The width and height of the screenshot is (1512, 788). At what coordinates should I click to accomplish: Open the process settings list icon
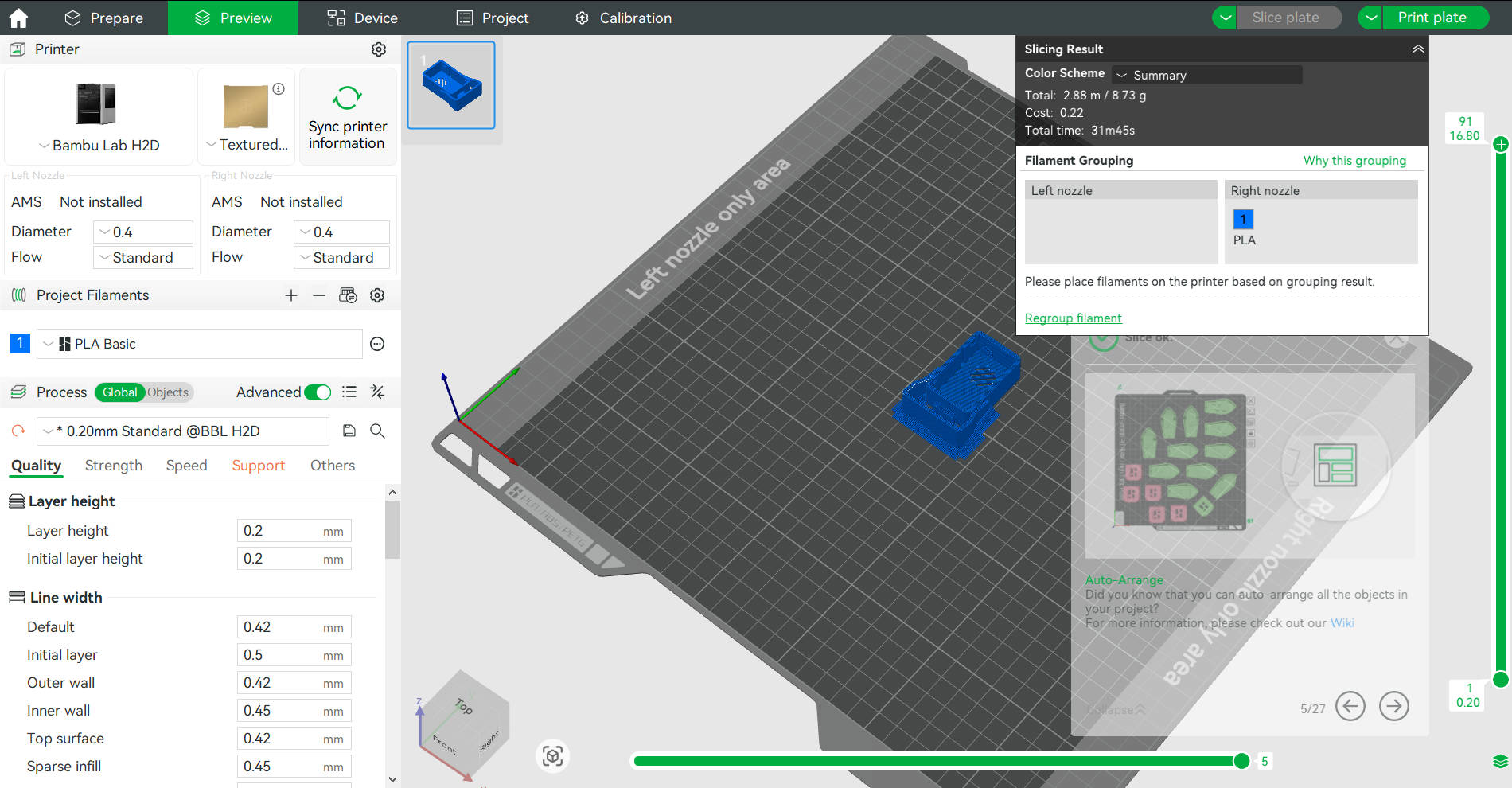(349, 392)
